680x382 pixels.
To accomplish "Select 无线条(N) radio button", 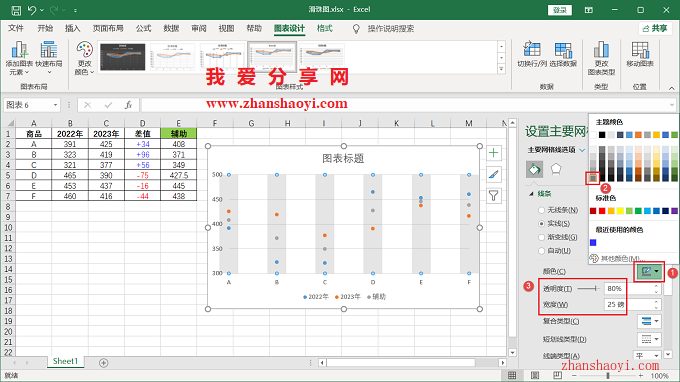I will pyautogui.click(x=541, y=210).
